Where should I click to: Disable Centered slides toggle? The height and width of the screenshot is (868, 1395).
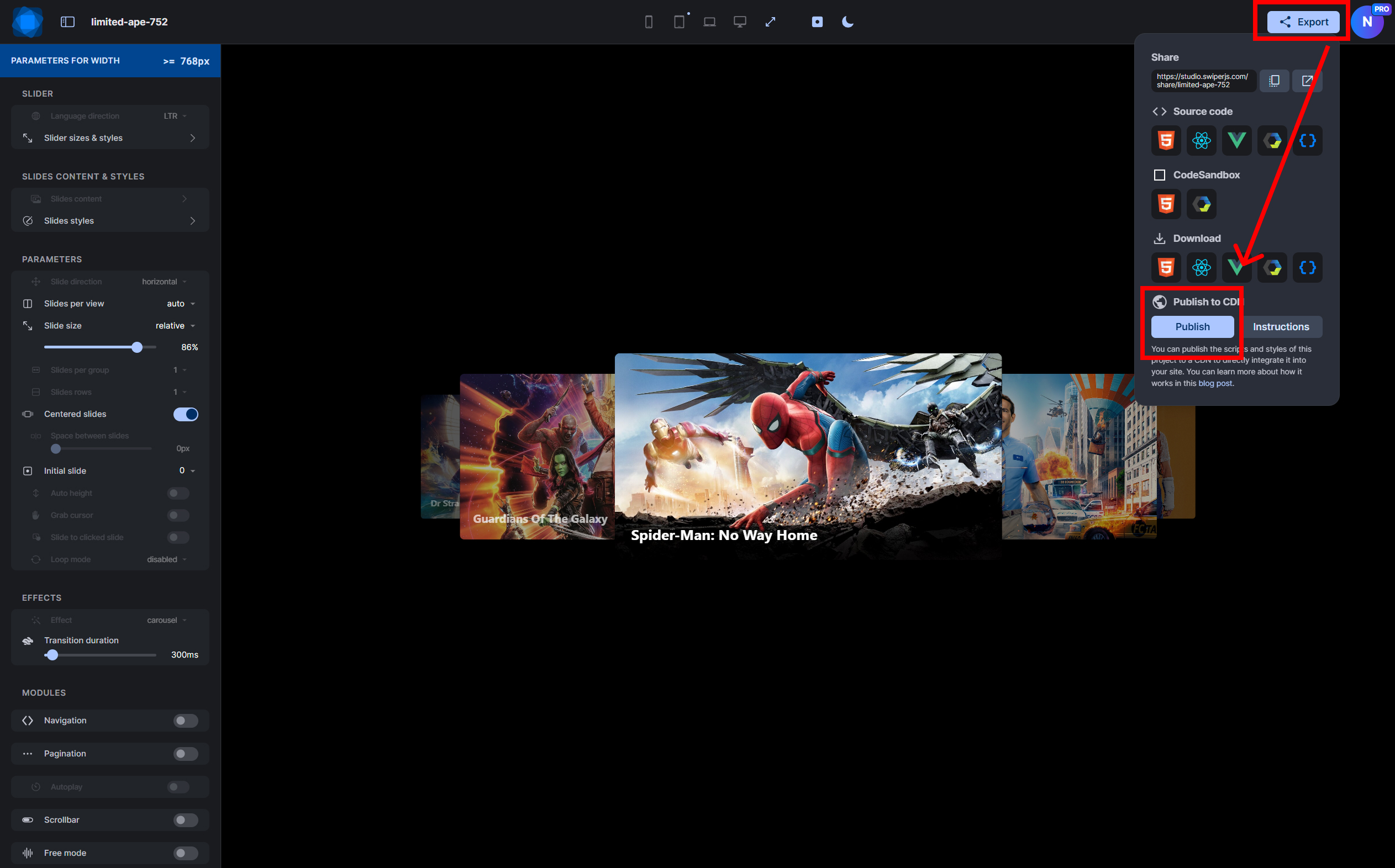point(186,414)
